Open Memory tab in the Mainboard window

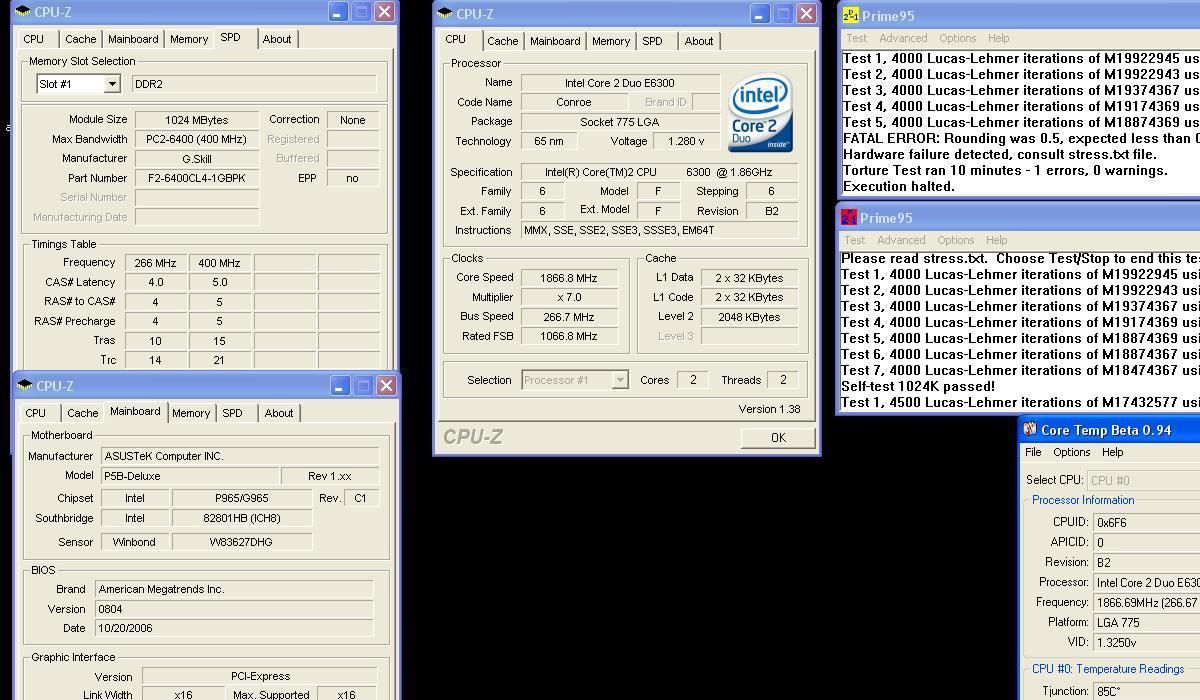pyautogui.click(x=191, y=413)
